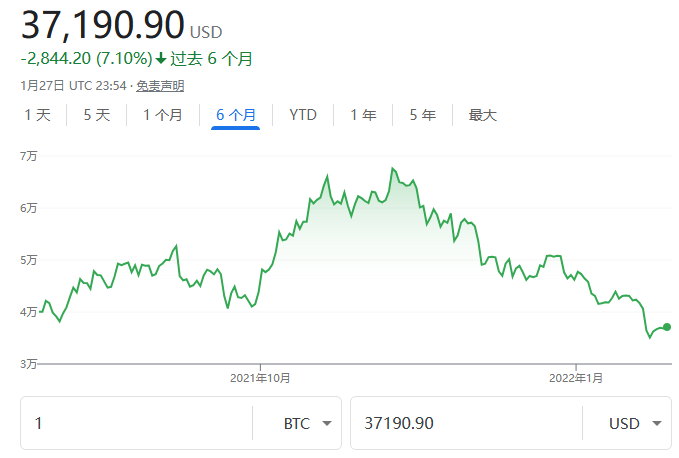Expand the USD currency dropdown arrow

click(x=657, y=423)
